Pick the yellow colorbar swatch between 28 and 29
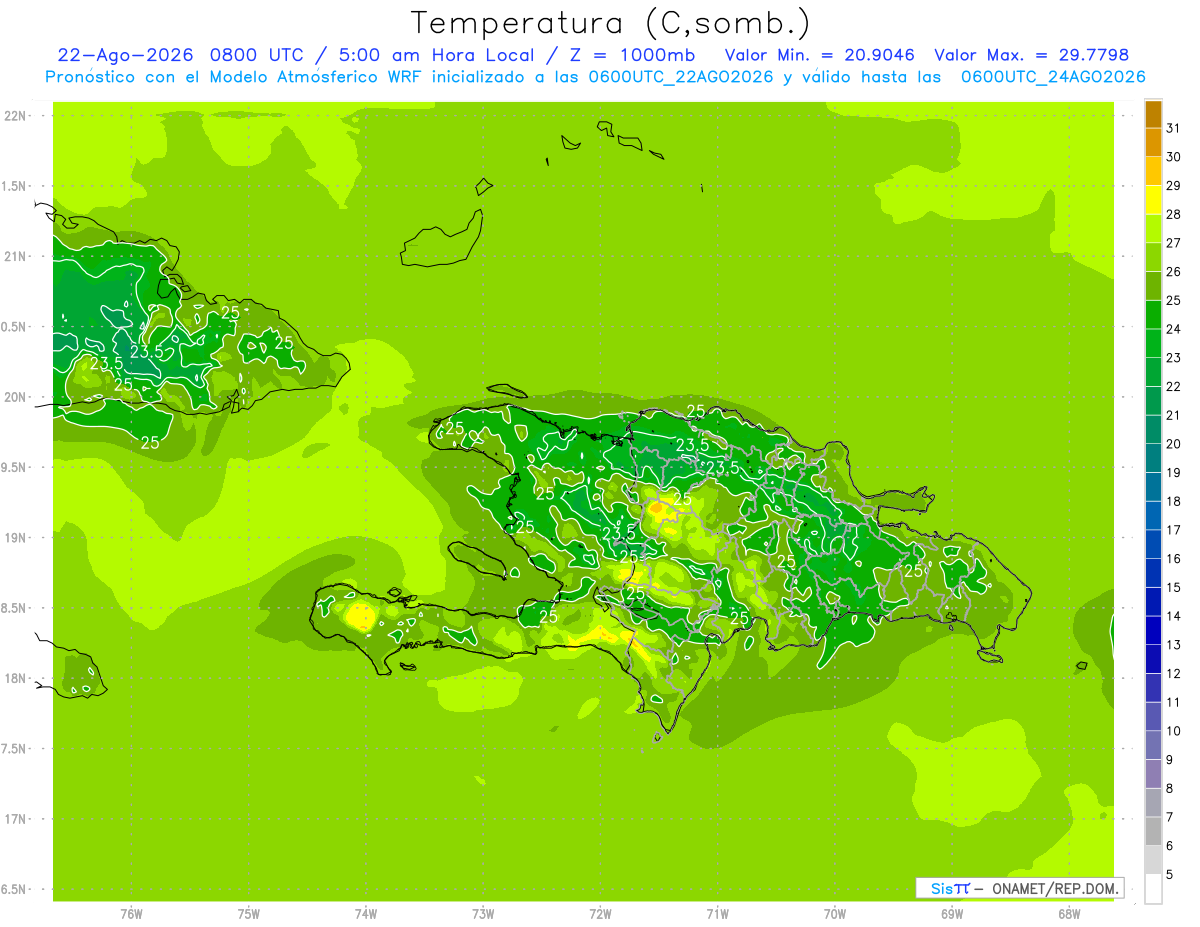1200x927 pixels. (1153, 200)
